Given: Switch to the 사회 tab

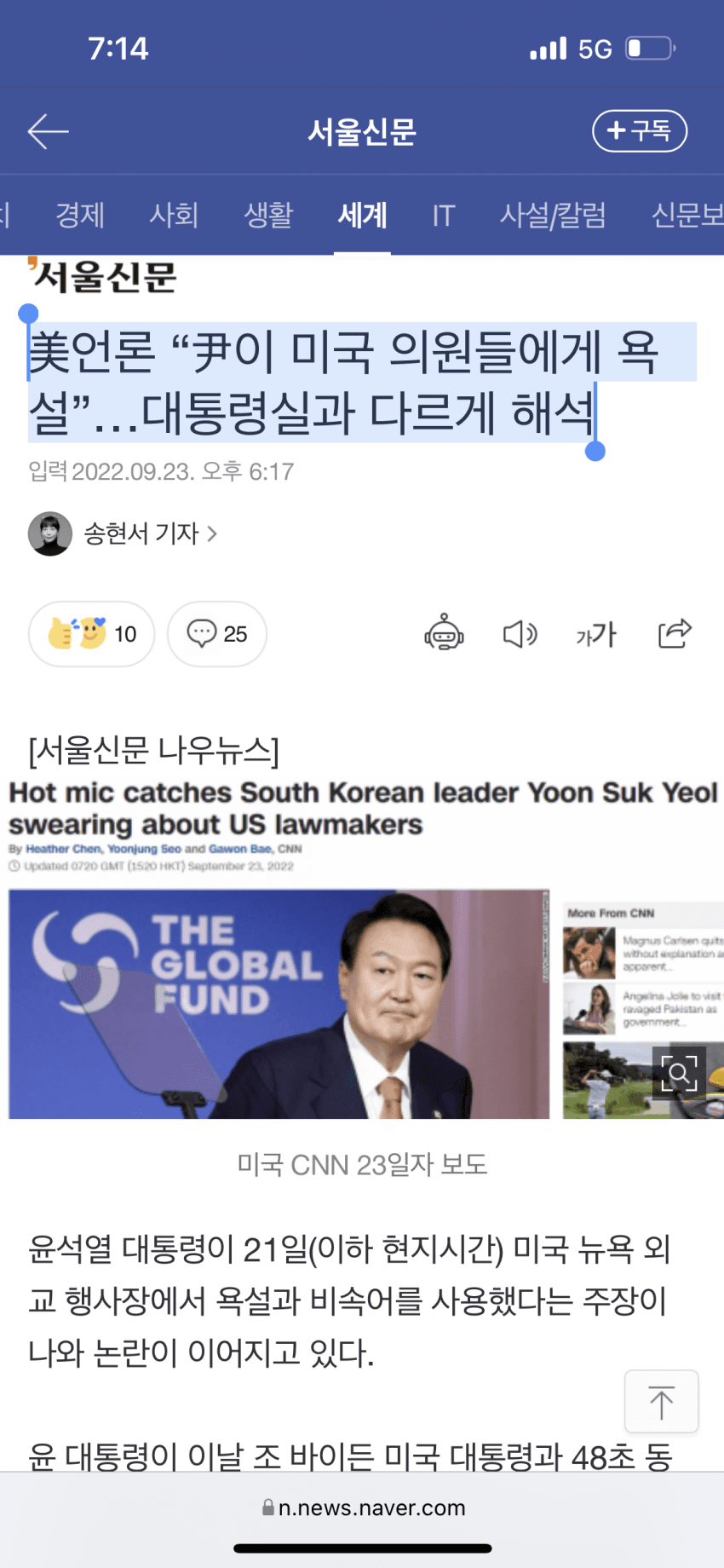Looking at the screenshot, I should coord(174,215).
